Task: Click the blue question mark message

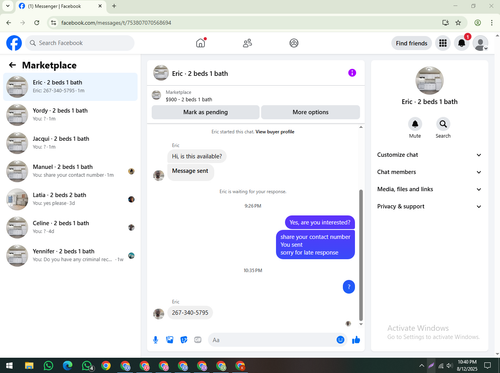Action: (349, 287)
